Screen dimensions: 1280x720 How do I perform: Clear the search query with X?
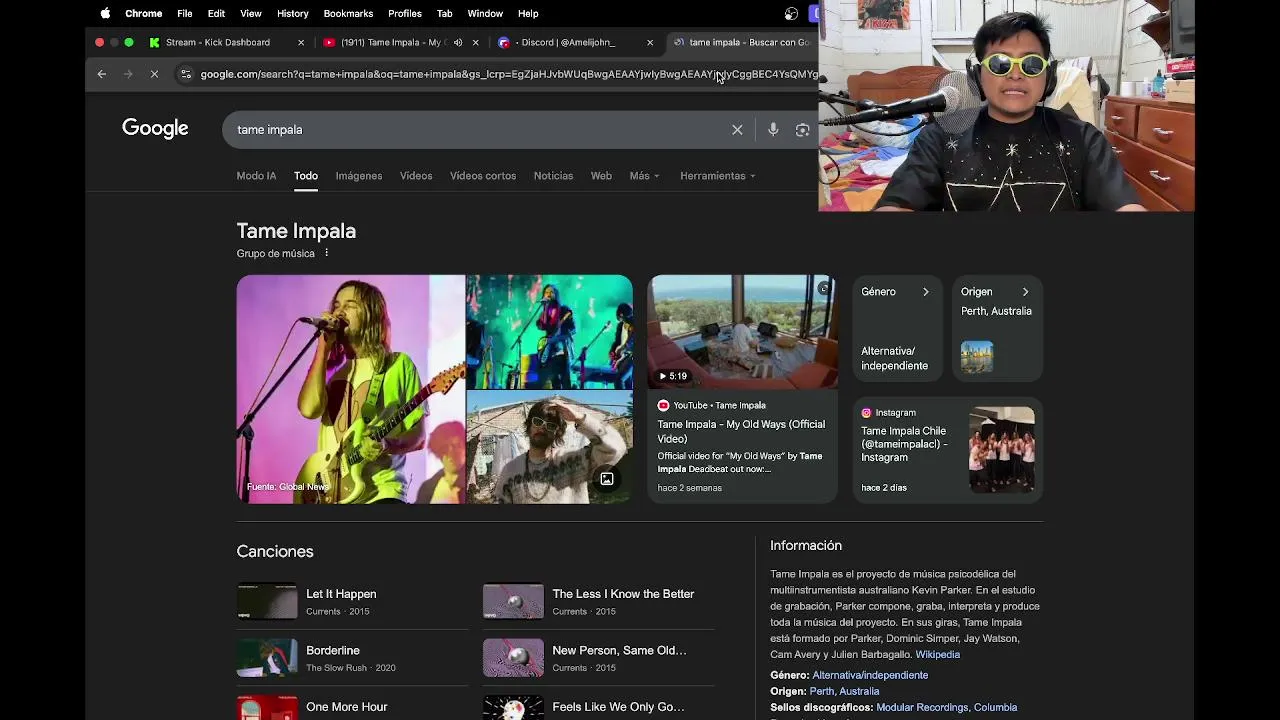click(737, 130)
